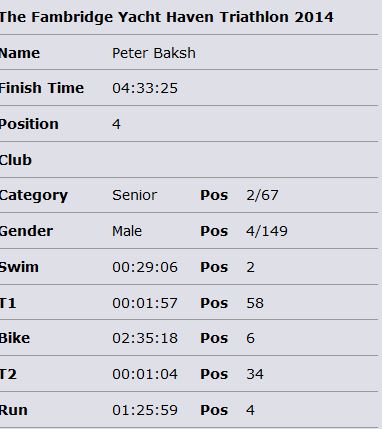Click the category position 2/67
Viewport: 382px width, 429px height.
tap(262, 195)
